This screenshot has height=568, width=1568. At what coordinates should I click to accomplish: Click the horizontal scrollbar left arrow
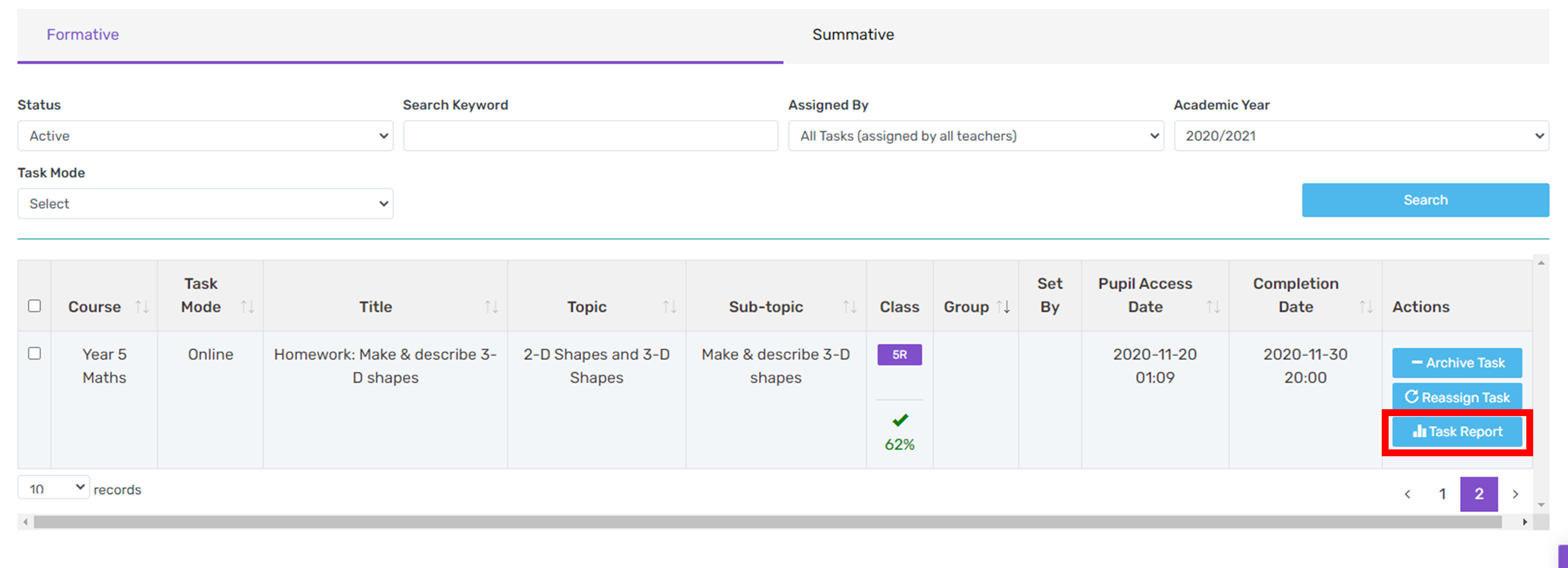[25, 522]
